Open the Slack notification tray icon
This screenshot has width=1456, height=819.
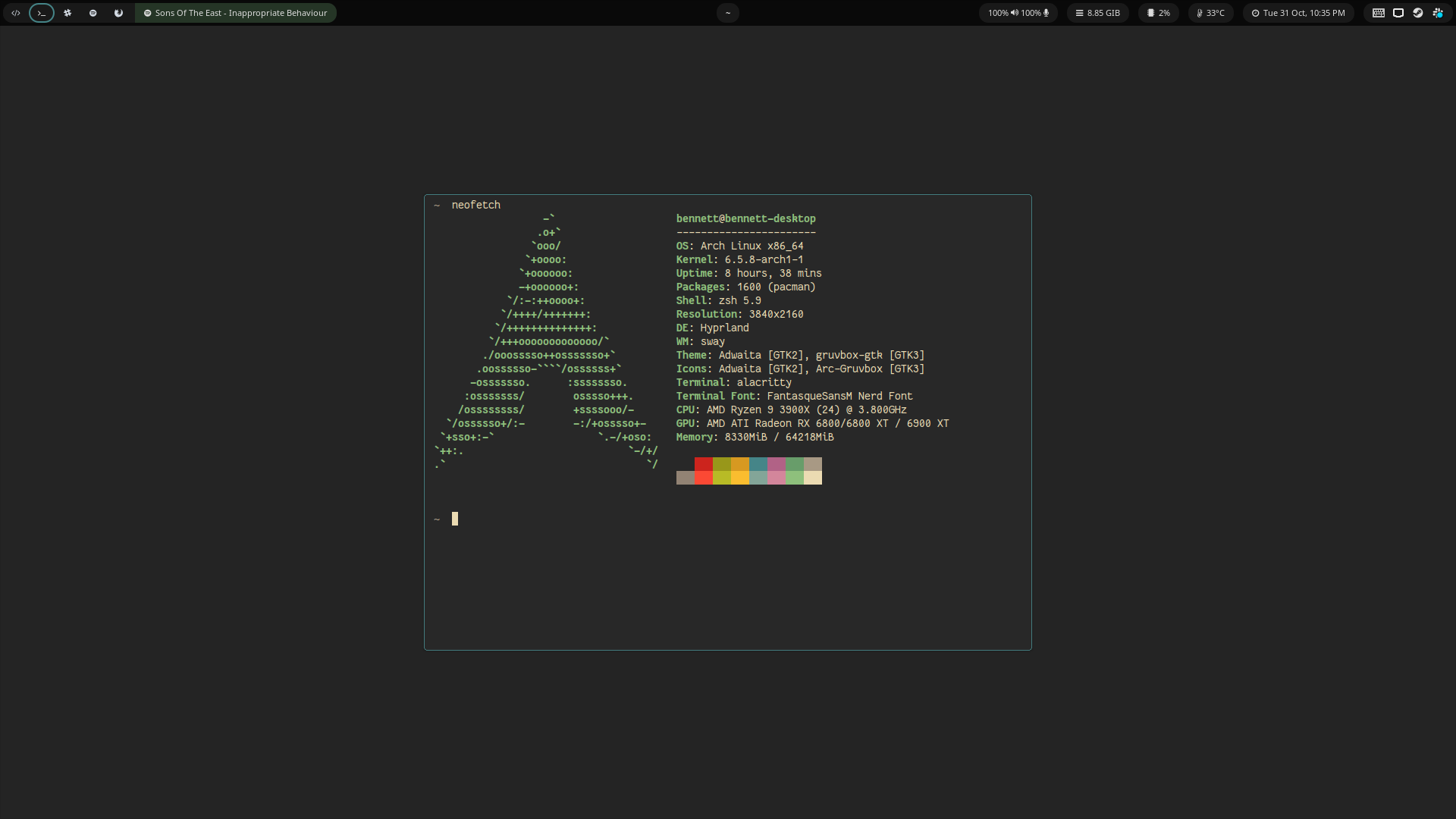[1437, 13]
